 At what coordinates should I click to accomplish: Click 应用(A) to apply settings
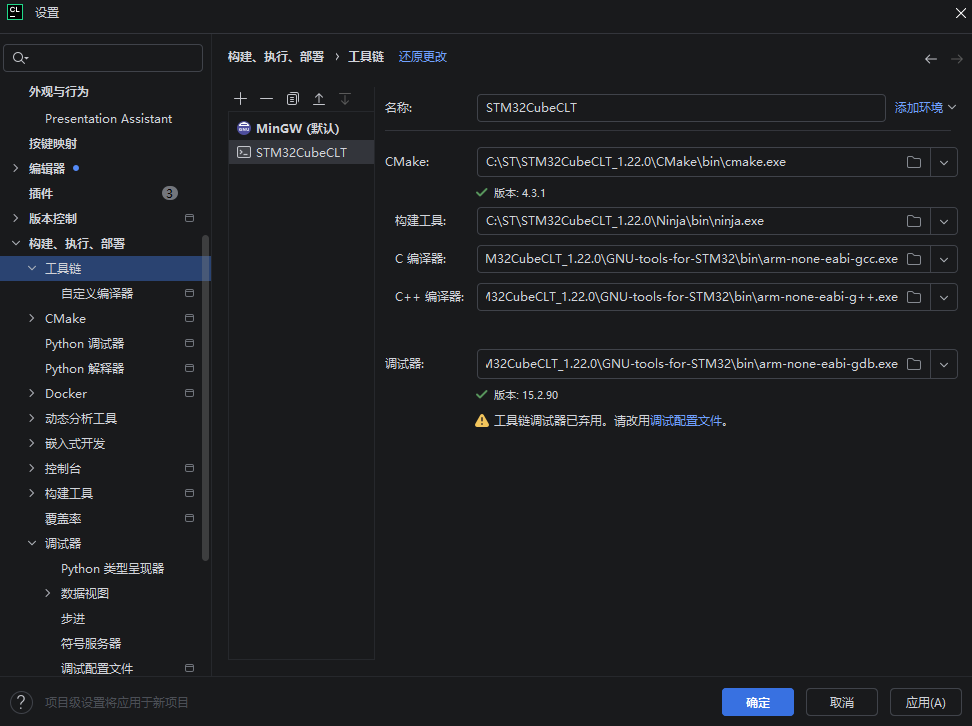point(926,702)
